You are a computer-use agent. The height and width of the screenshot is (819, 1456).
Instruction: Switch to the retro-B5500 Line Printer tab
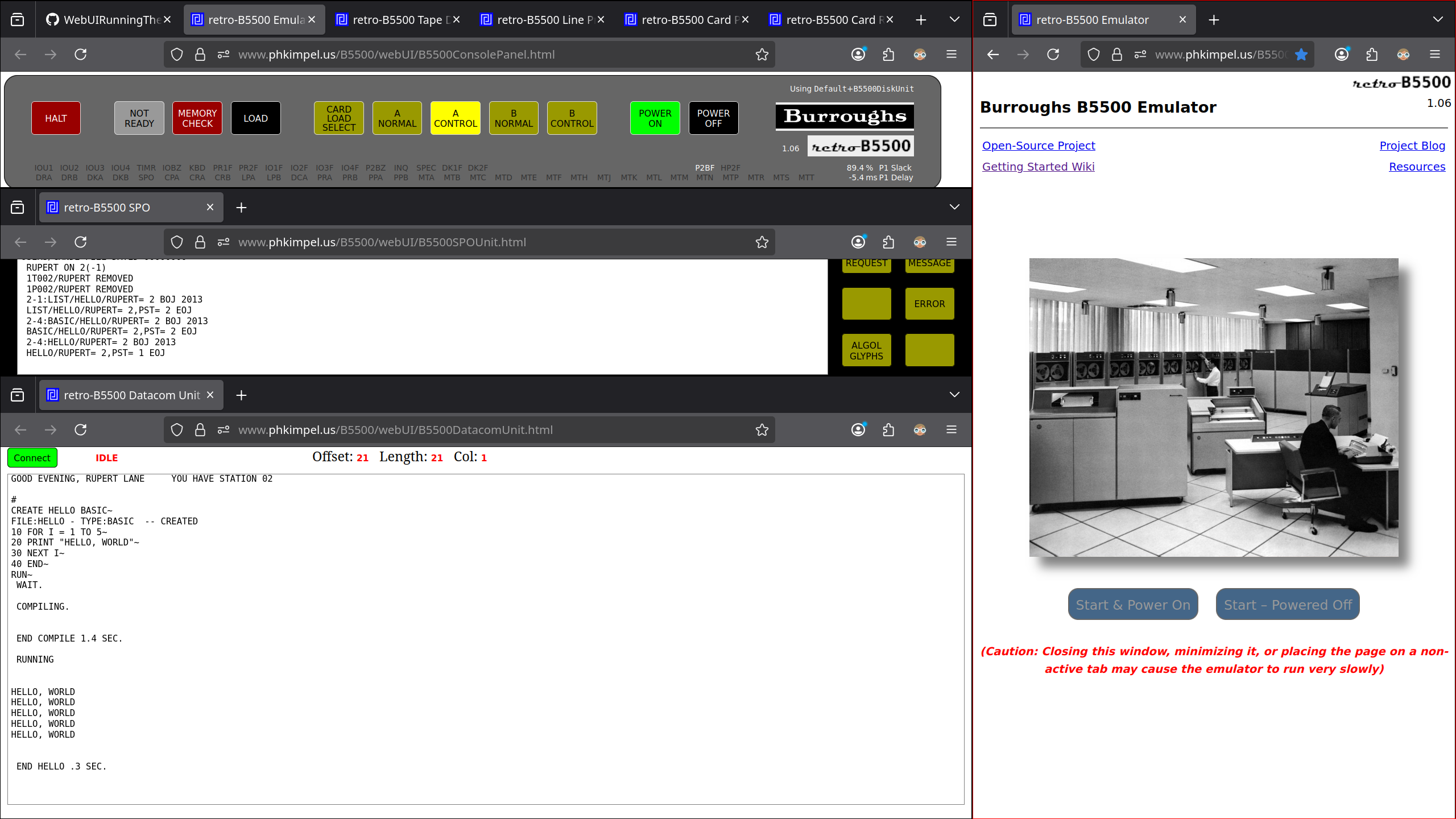tap(543, 20)
